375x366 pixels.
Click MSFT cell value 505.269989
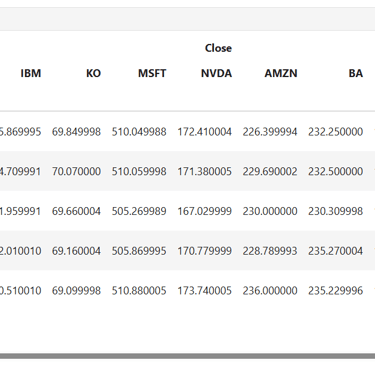(x=139, y=211)
